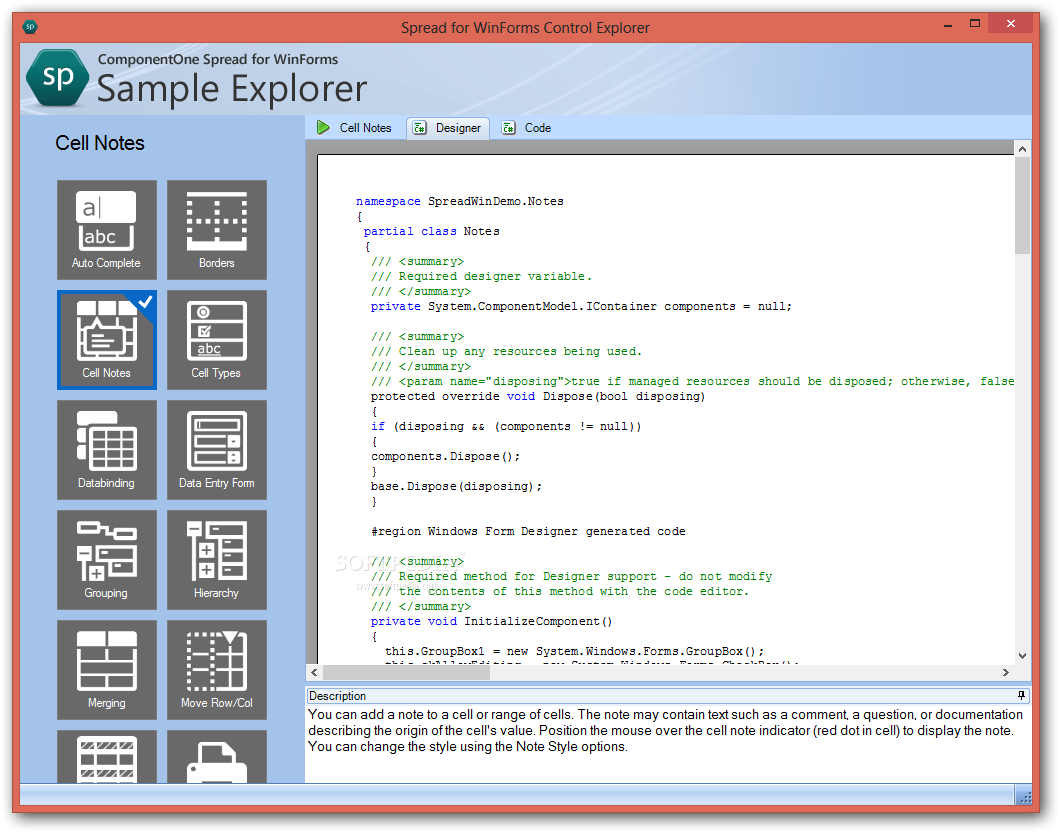This screenshot has height=833, width=1060.
Task: Click the '#region Windows Form Designer generated code' line
Action: click(528, 531)
